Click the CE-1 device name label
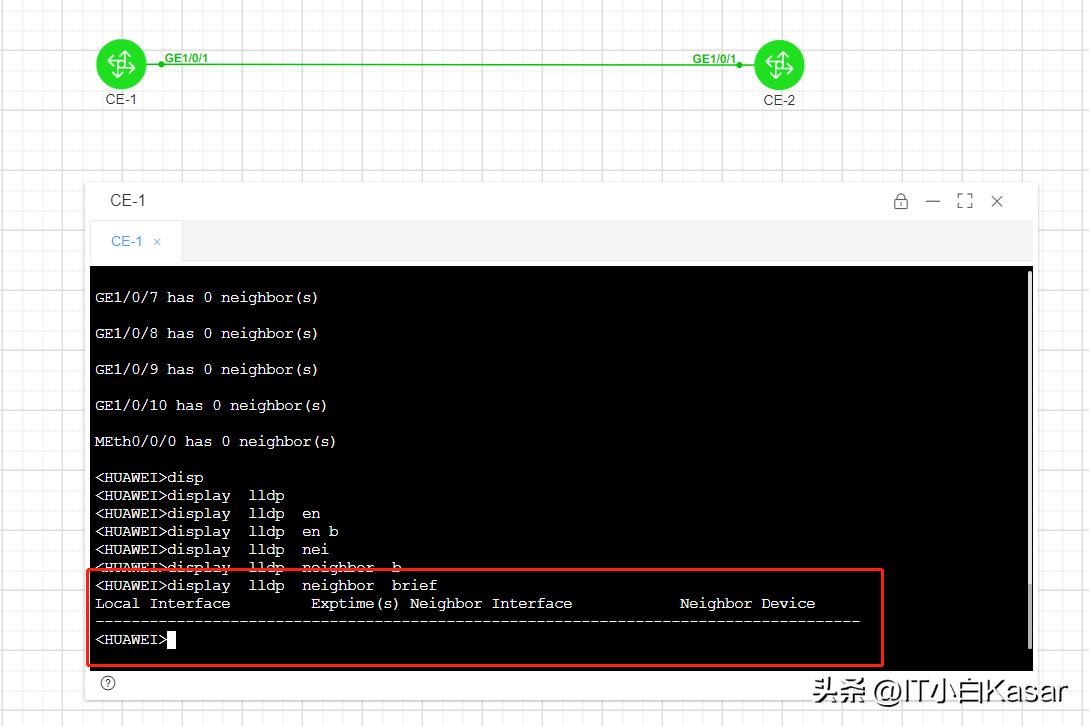This screenshot has height=726, width=1089. click(x=120, y=99)
